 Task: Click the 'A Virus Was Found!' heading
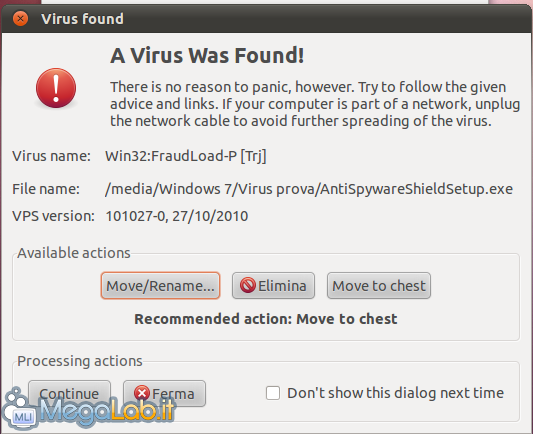(207, 55)
